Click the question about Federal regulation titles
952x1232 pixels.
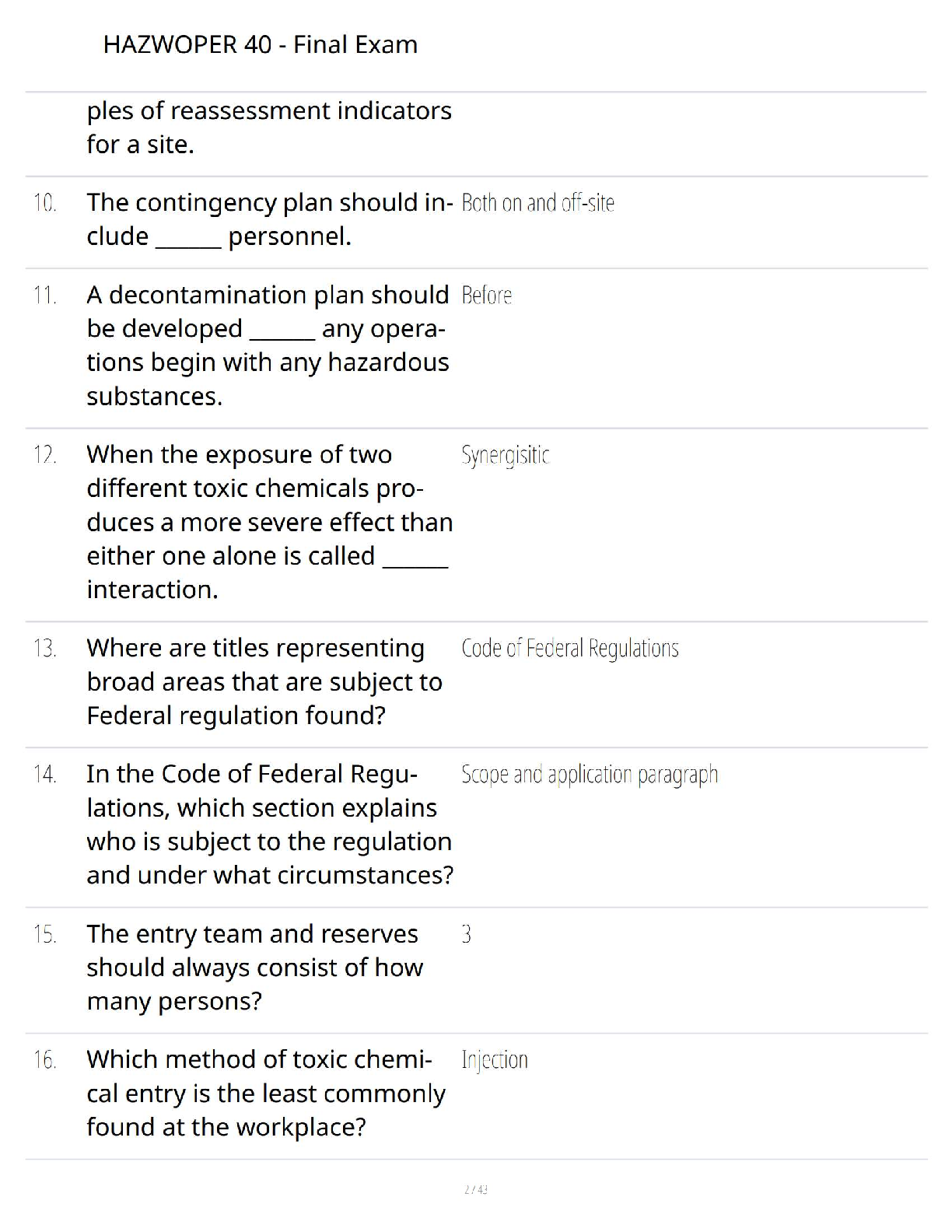click(264, 681)
